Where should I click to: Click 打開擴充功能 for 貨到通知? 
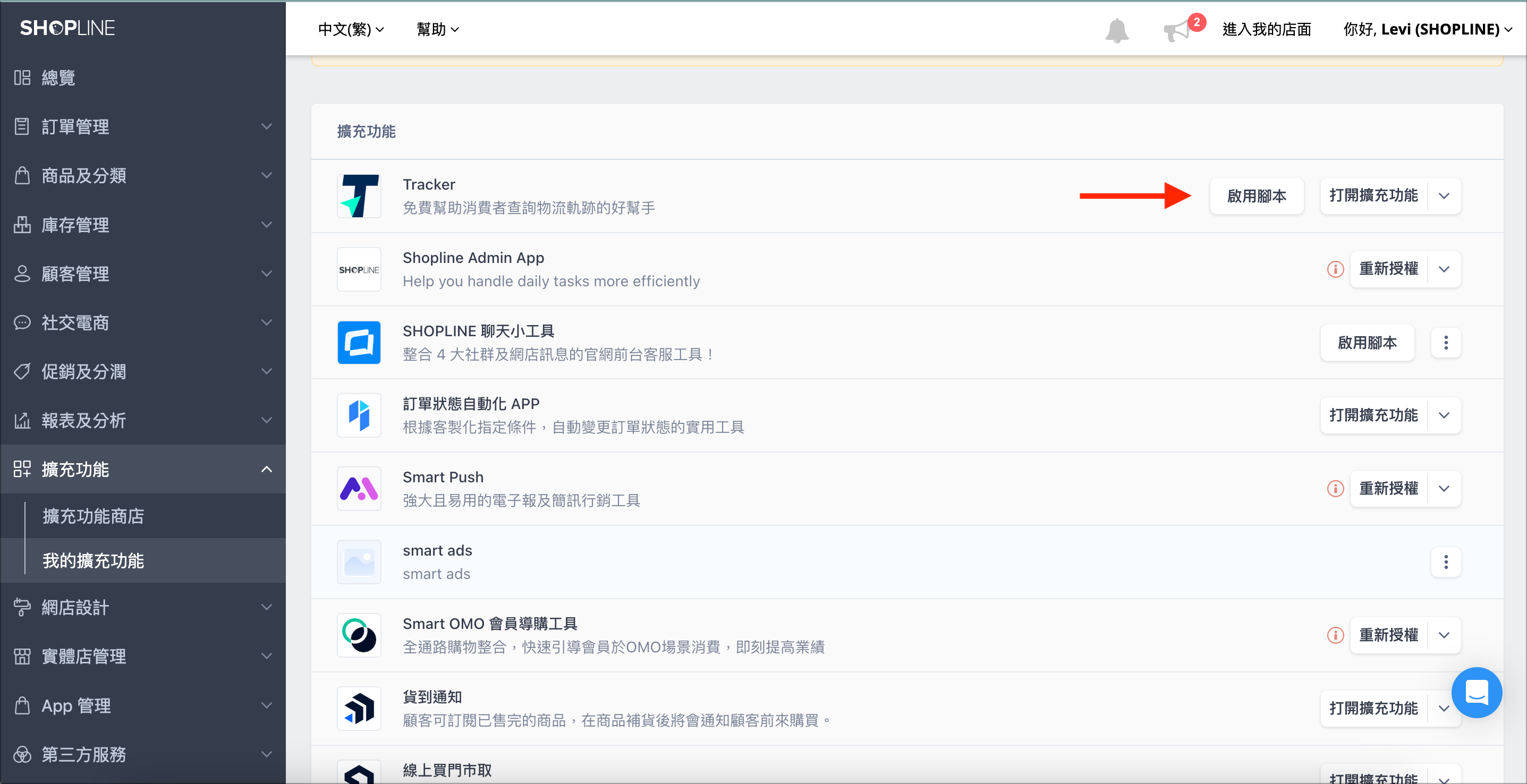[1374, 709]
